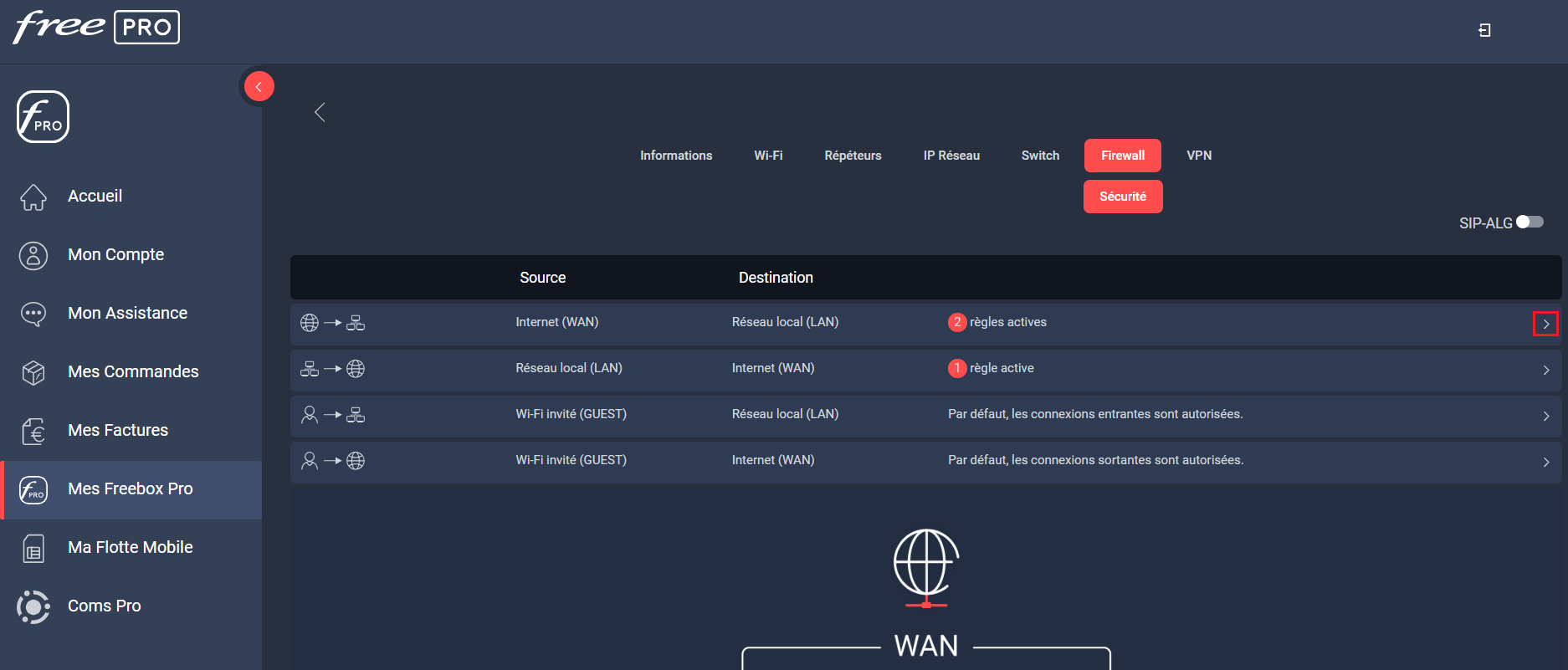
Task: Click the Guest to WAN flow icon
Action: pyautogui.click(x=332, y=461)
